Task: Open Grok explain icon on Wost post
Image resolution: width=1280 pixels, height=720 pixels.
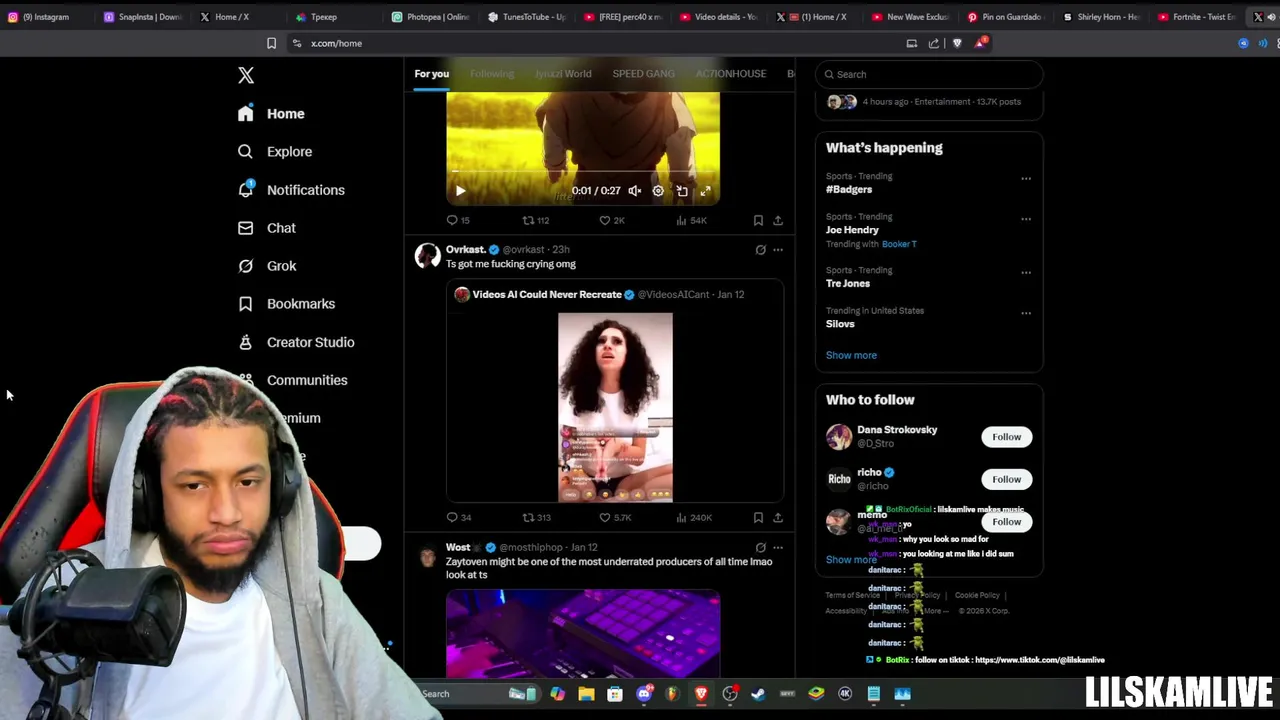Action: [x=760, y=548]
